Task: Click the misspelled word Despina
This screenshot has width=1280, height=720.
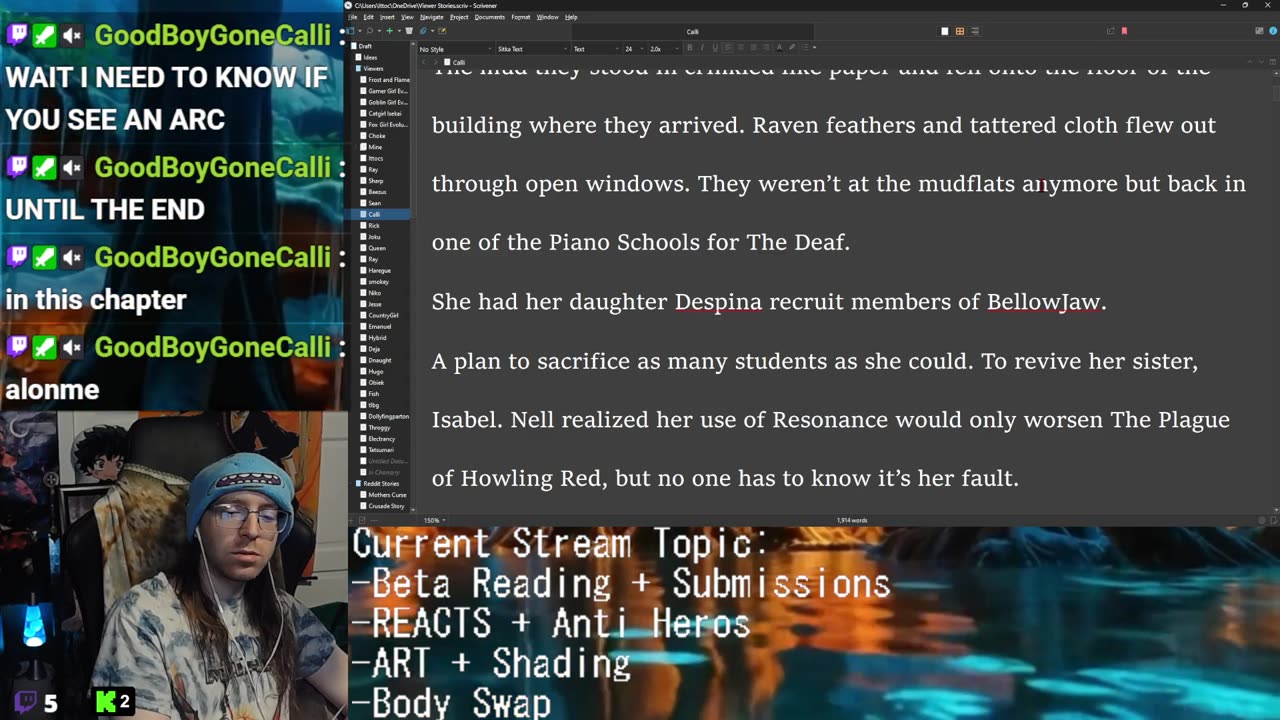Action: 718,302
